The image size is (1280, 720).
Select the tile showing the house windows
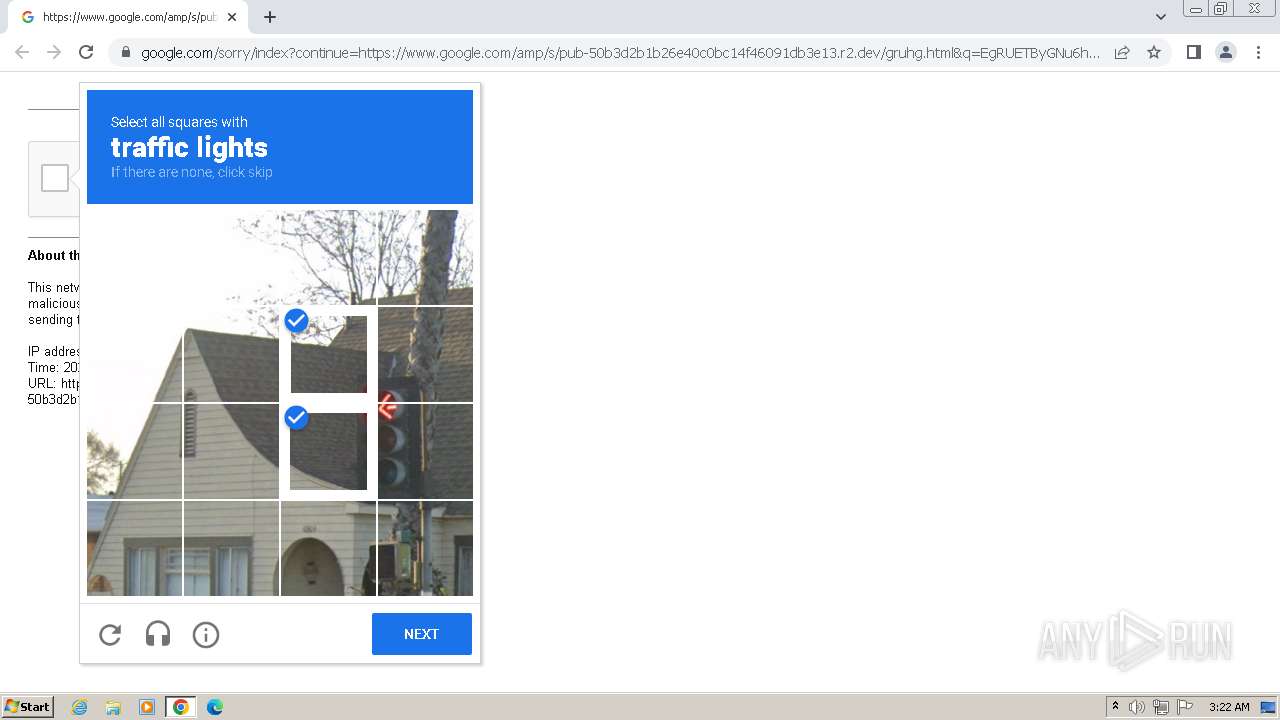(231, 548)
